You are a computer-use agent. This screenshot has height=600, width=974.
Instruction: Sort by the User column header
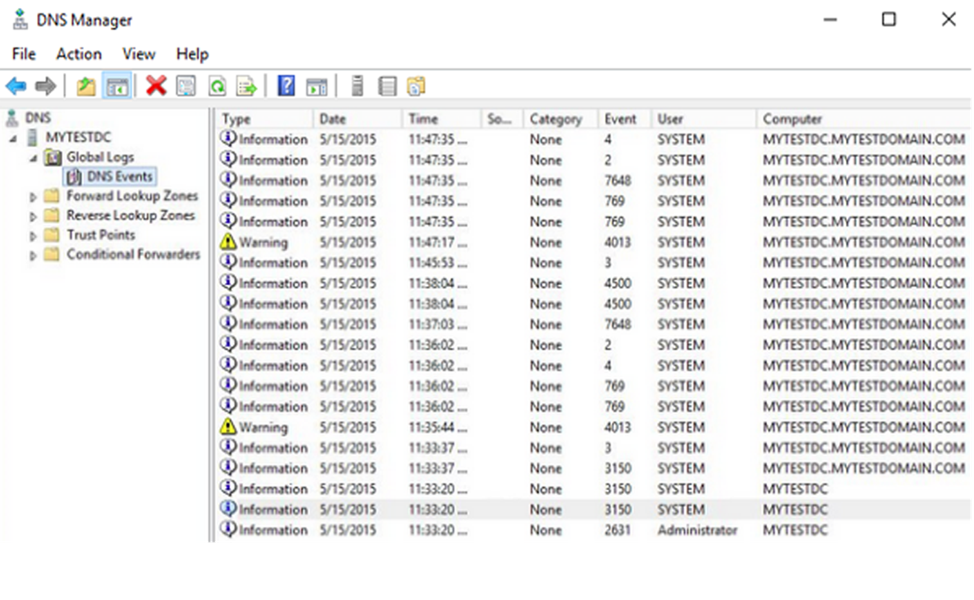click(x=704, y=119)
